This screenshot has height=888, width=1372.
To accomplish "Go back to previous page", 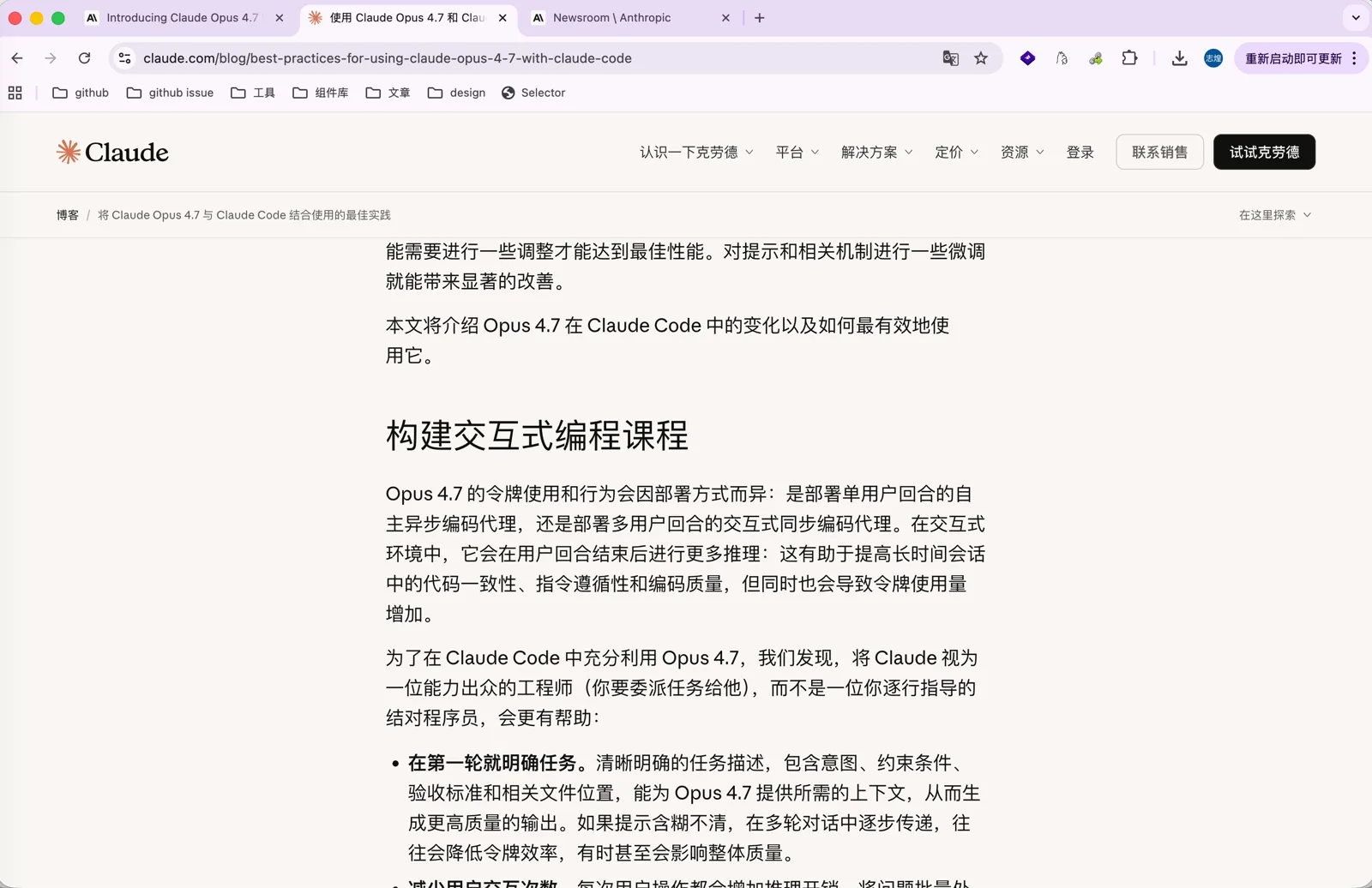I will click(17, 58).
